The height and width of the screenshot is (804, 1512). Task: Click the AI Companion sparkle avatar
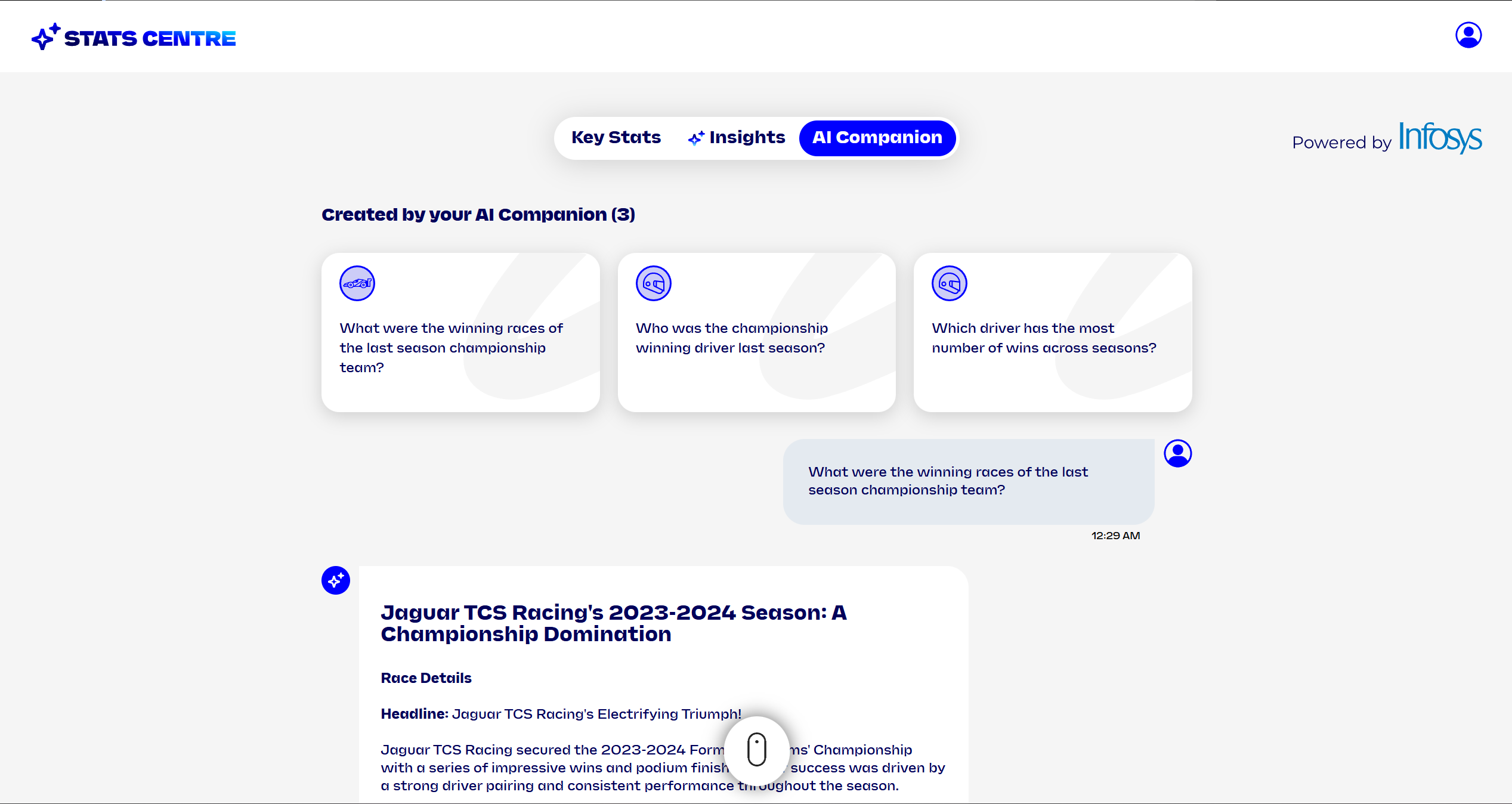[x=336, y=580]
